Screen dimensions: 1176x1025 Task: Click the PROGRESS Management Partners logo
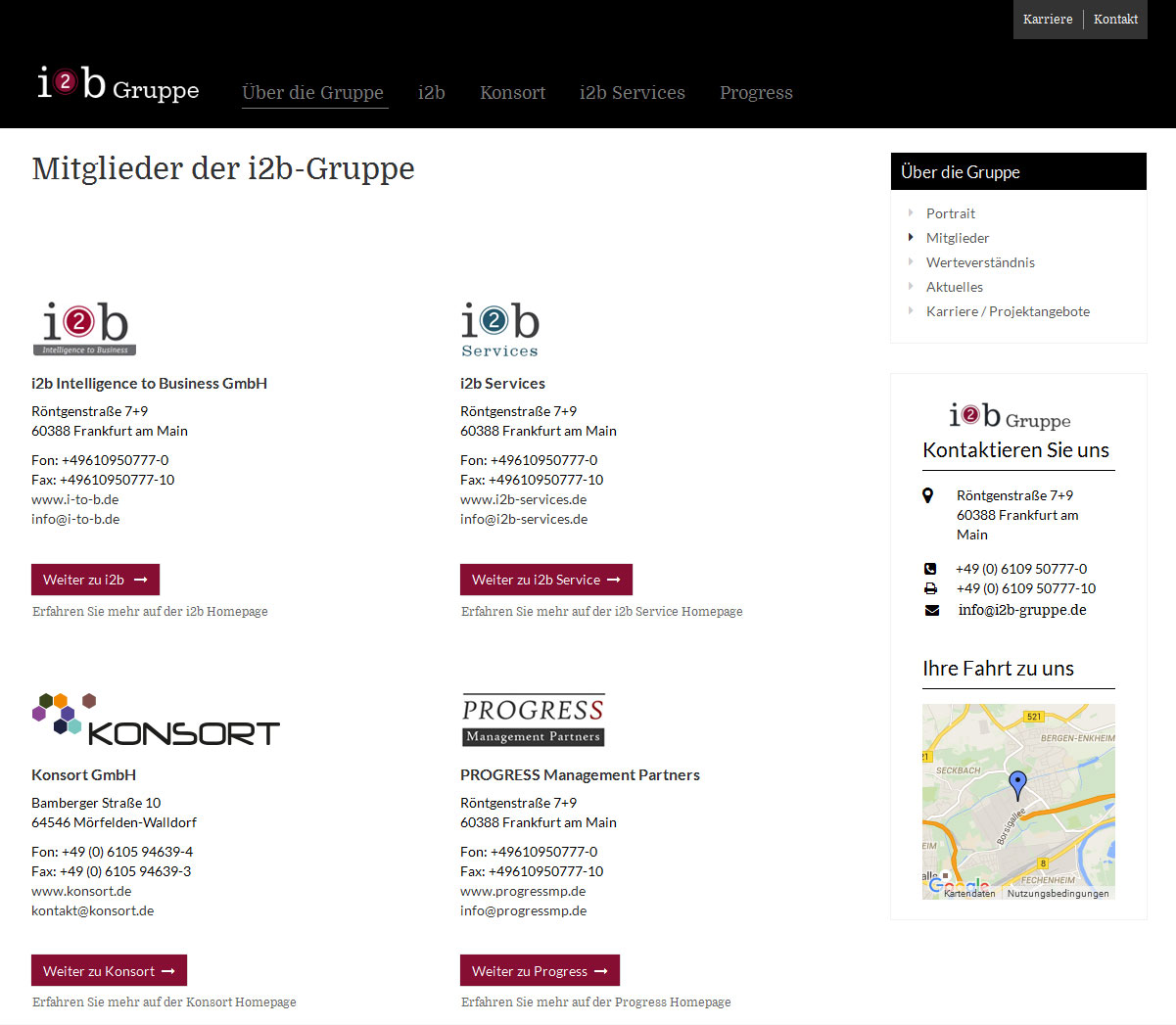click(534, 721)
